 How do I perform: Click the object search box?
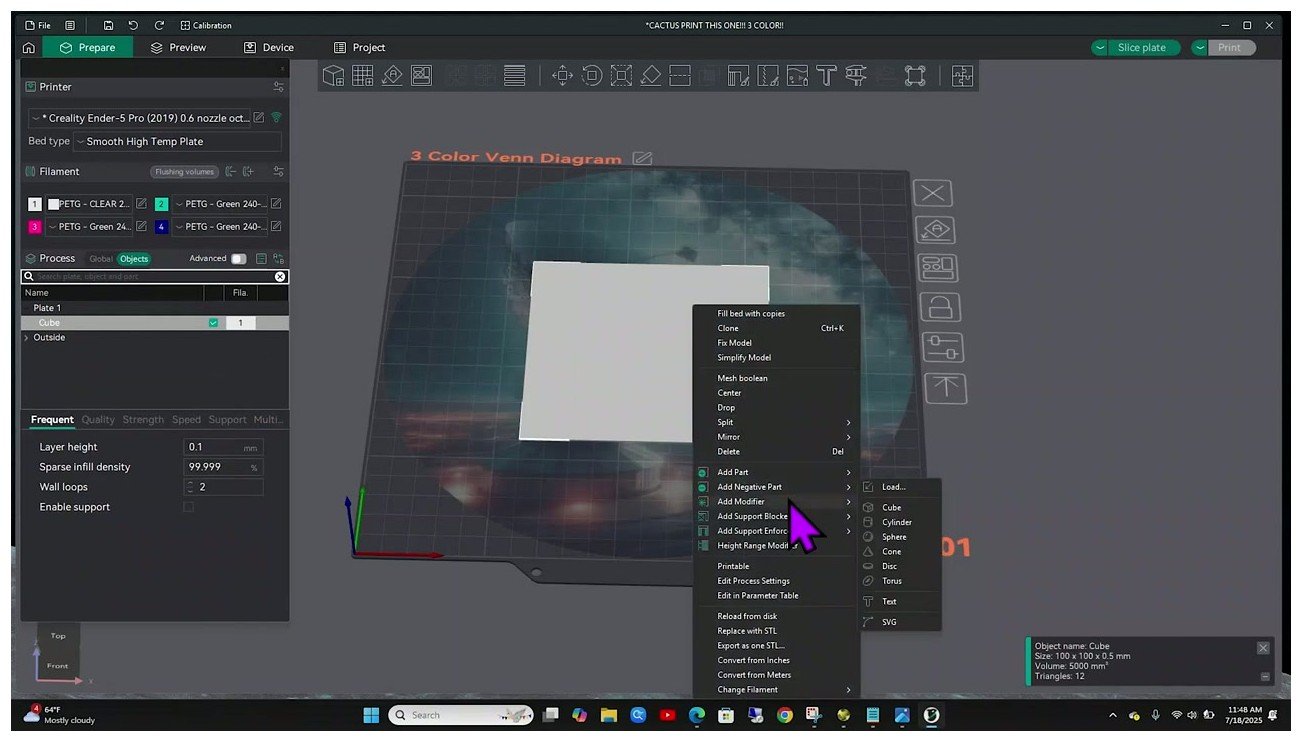[155, 277]
